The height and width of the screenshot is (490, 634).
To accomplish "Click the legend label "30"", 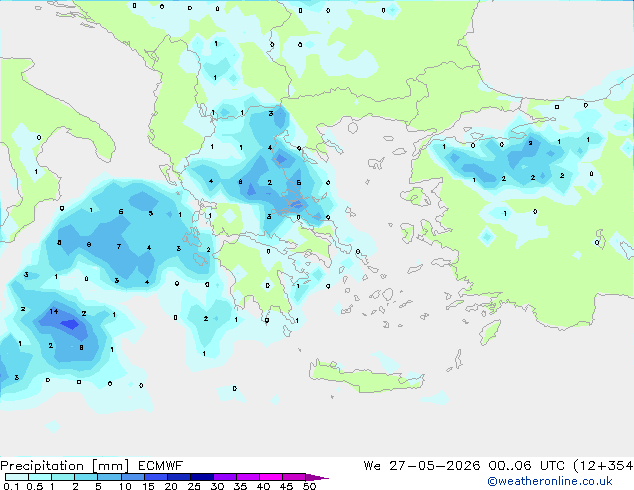I will click(x=218, y=486).
